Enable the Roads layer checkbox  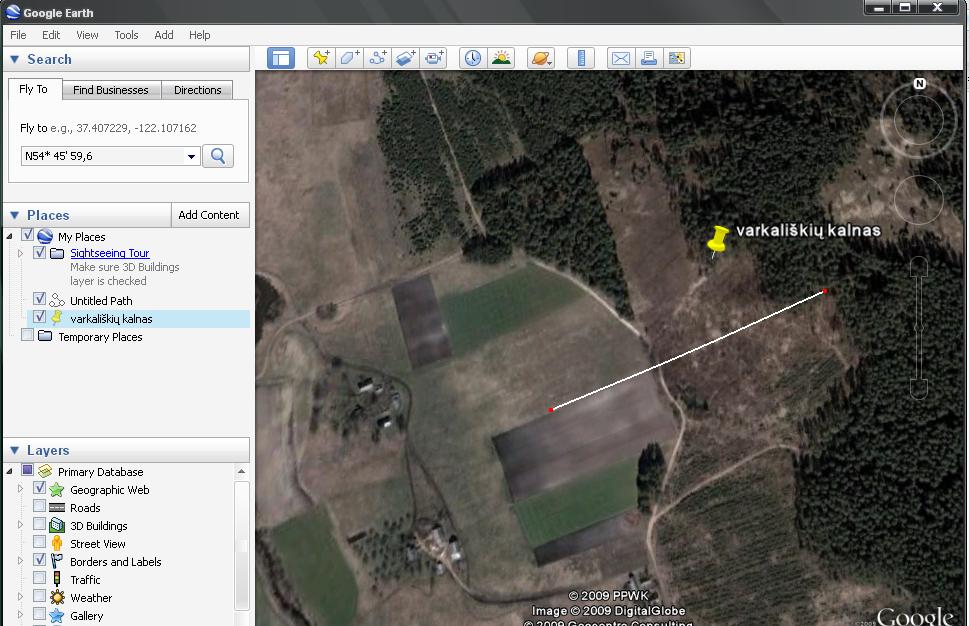click(x=40, y=508)
